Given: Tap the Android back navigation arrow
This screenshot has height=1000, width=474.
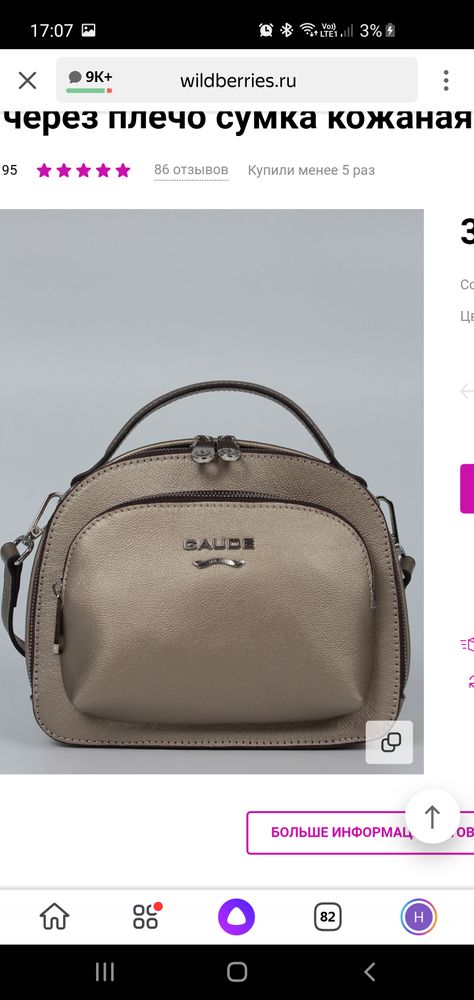Looking at the screenshot, I should 369,971.
